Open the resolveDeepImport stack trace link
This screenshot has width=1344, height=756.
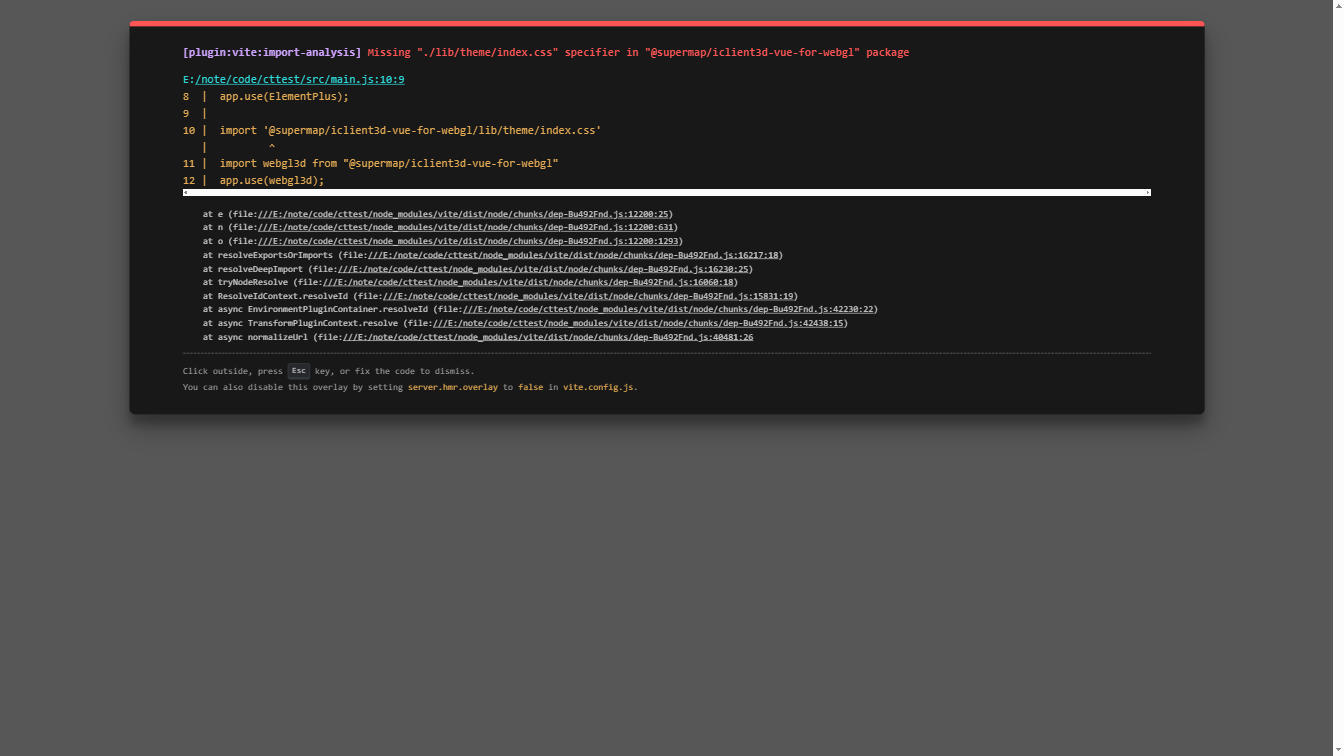click(x=543, y=269)
